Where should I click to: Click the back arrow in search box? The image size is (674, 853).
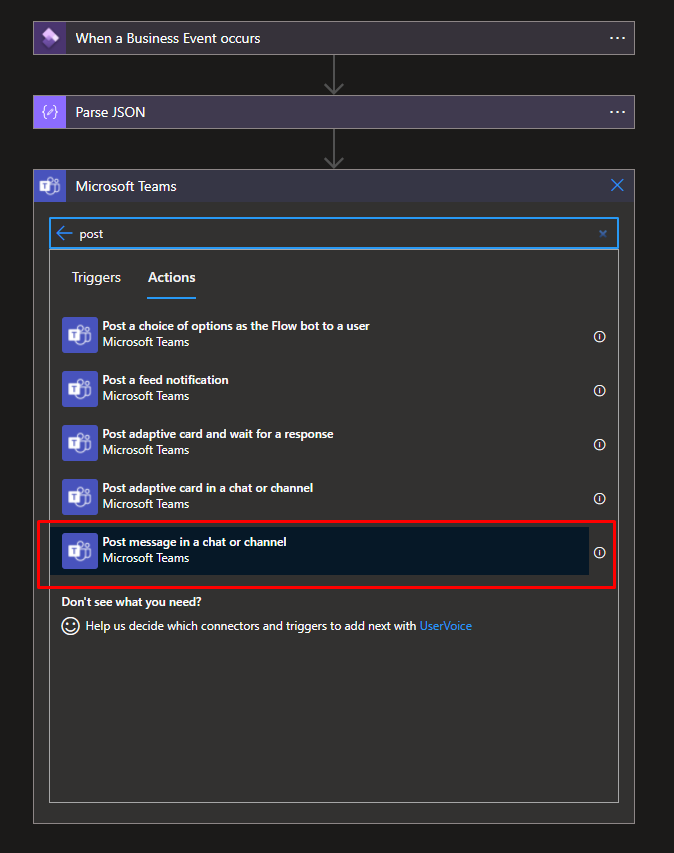tap(65, 233)
